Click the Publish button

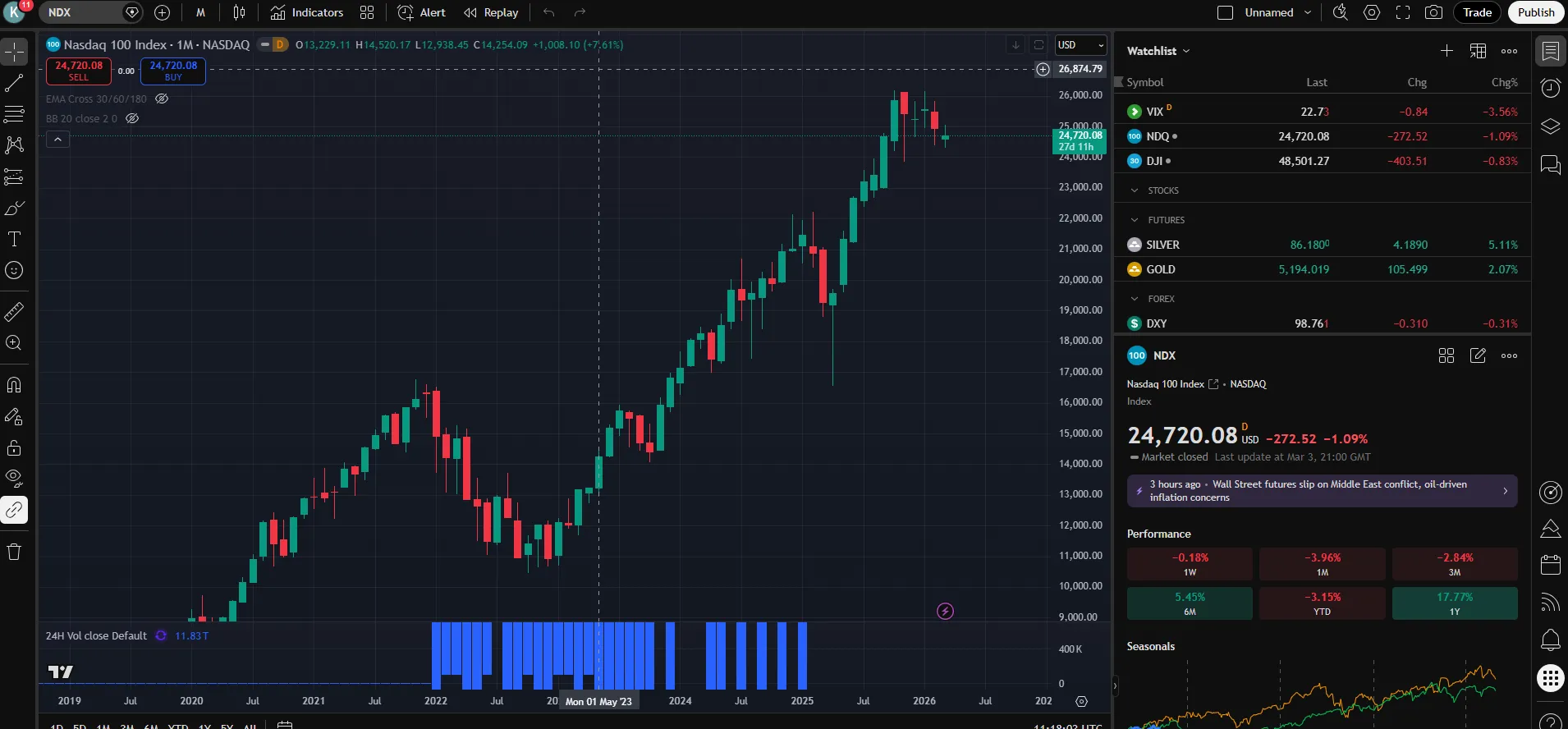pos(1536,12)
